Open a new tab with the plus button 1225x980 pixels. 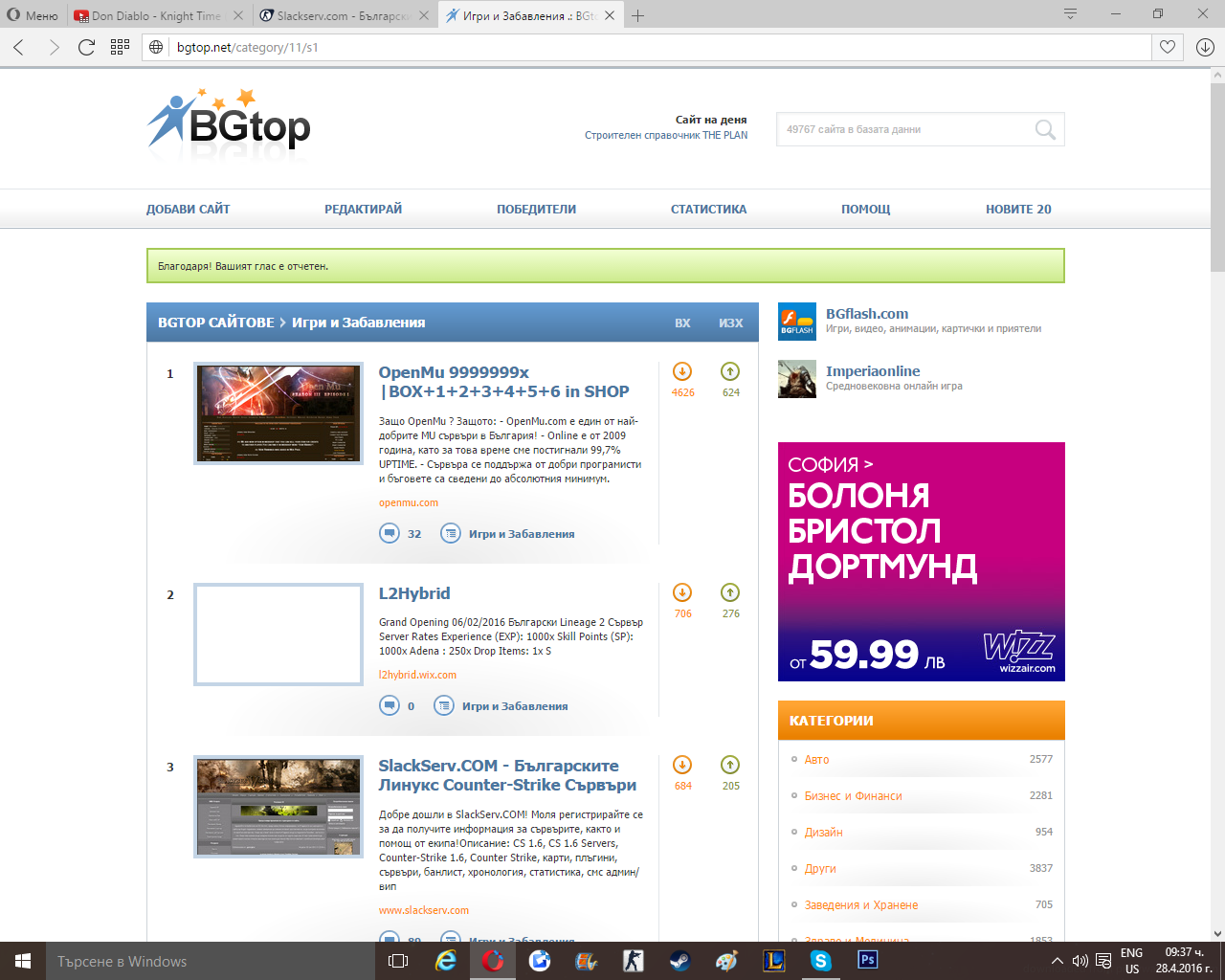click(x=638, y=15)
